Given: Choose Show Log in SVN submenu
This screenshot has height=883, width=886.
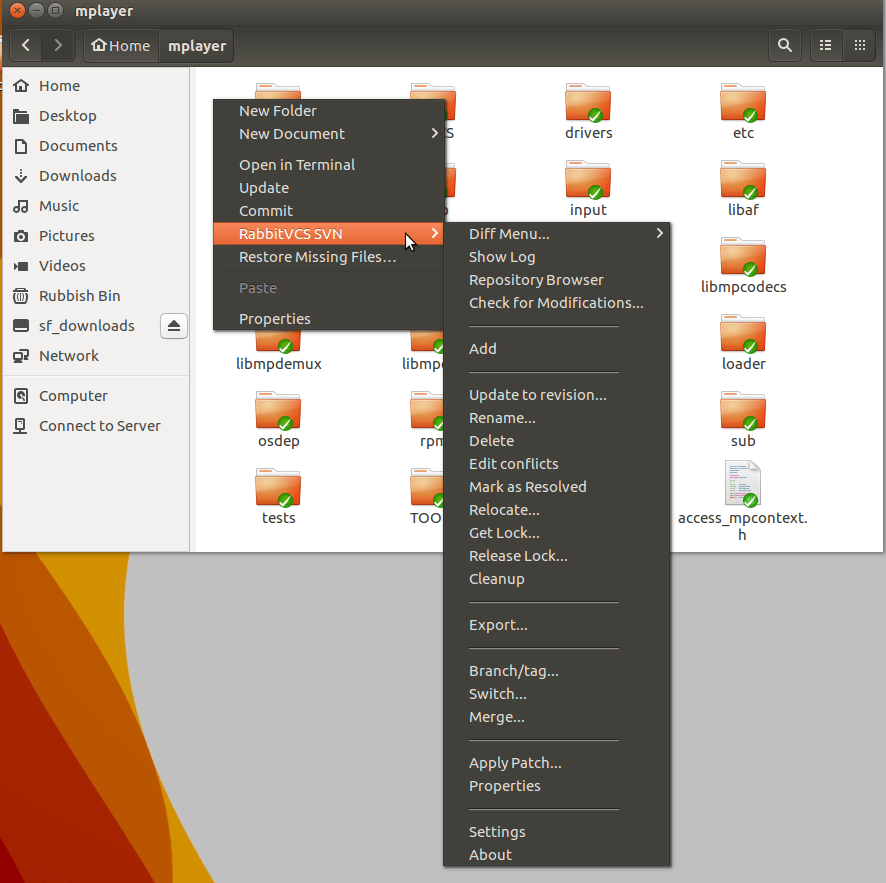Looking at the screenshot, I should coord(557,257).
